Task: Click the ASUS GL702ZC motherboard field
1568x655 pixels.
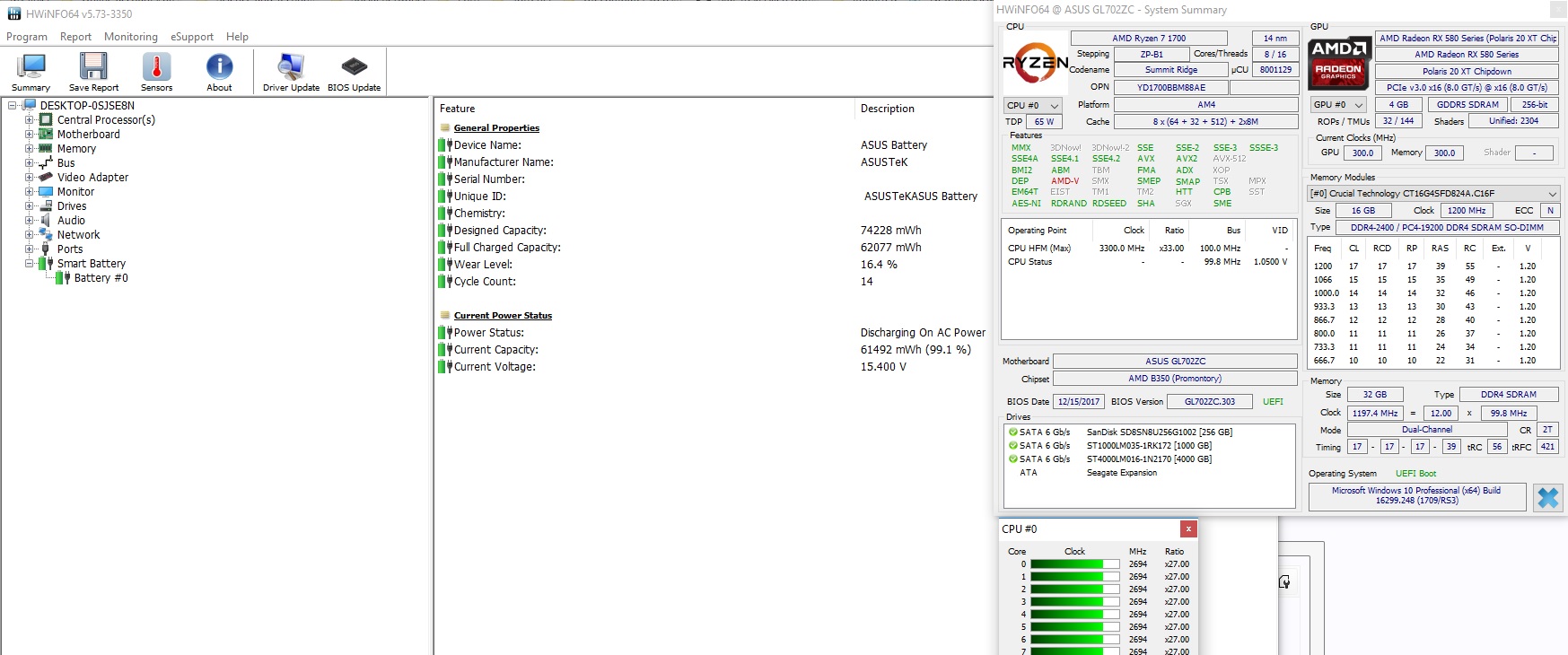Action: pos(1175,361)
